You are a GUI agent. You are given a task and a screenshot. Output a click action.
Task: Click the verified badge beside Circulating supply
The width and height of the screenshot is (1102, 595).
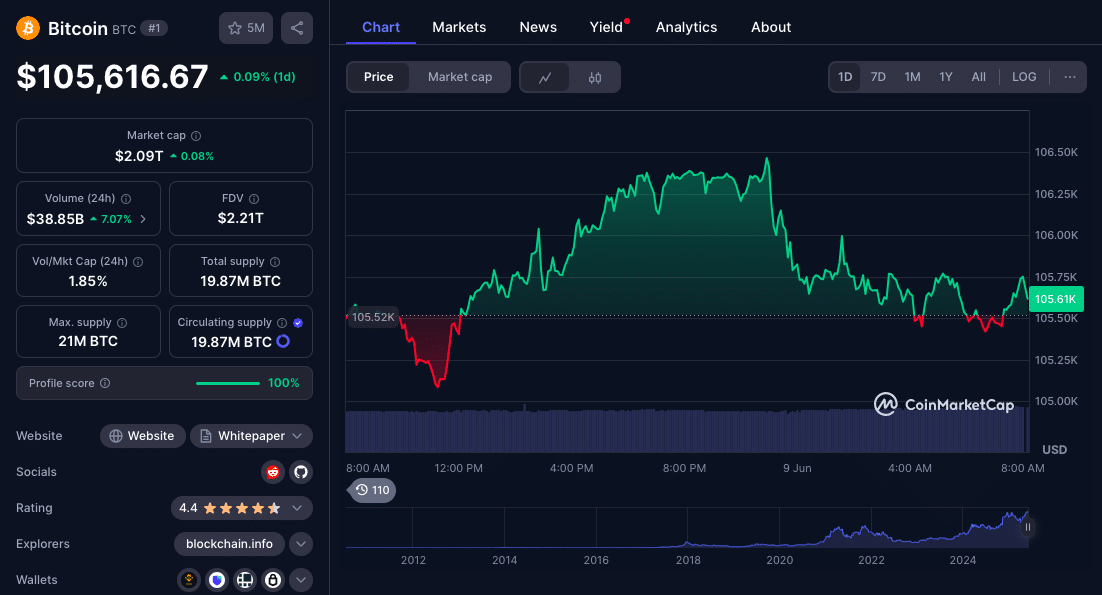coord(298,322)
